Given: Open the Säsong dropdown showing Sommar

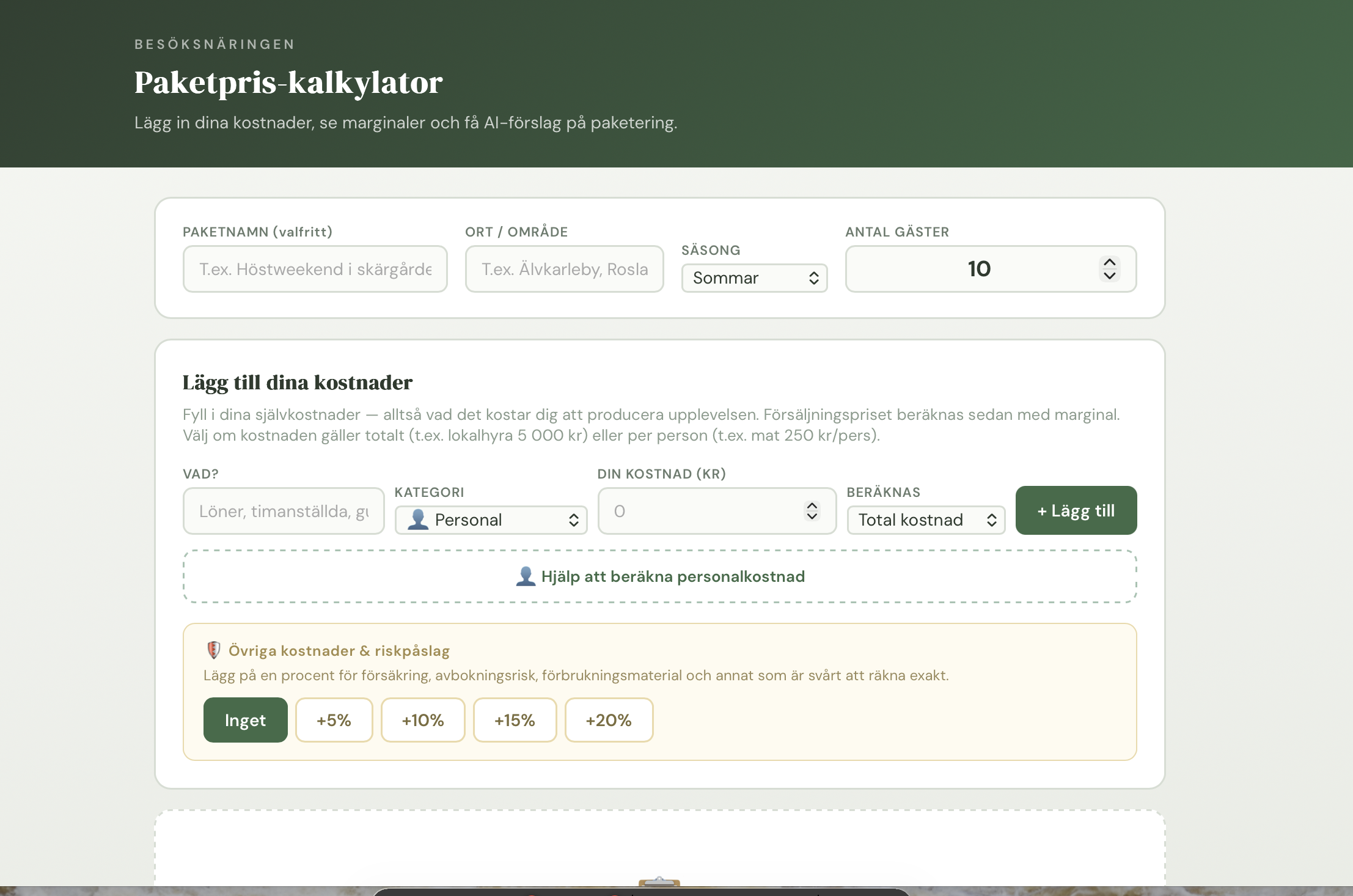Looking at the screenshot, I should click(755, 278).
